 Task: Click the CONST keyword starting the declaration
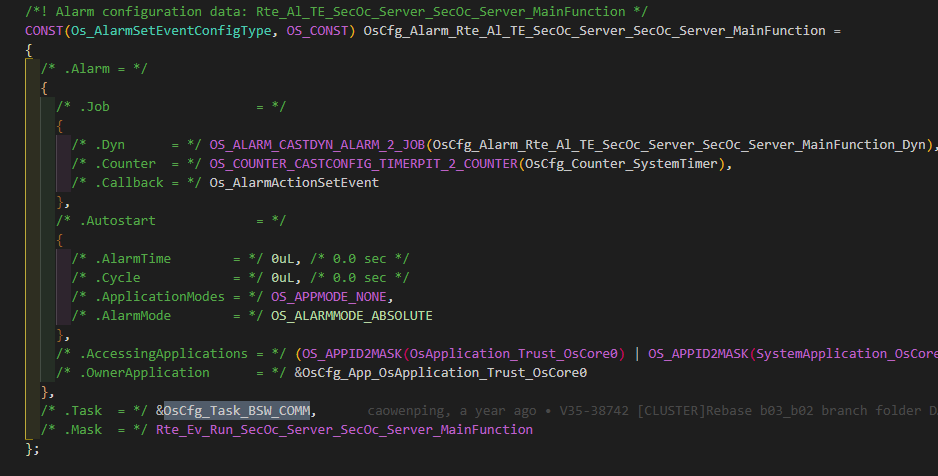(44, 31)
